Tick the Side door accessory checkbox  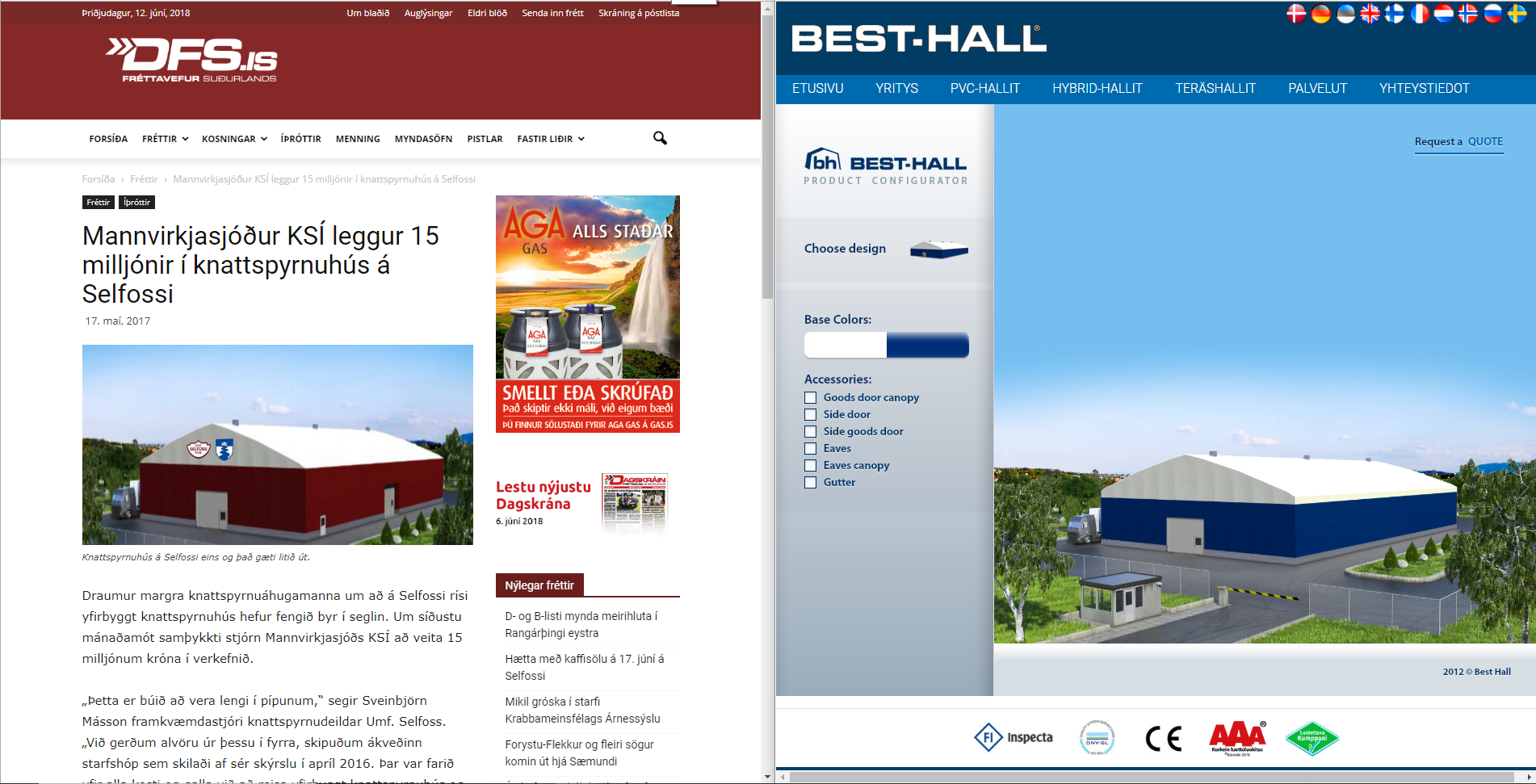click(810, 414)
